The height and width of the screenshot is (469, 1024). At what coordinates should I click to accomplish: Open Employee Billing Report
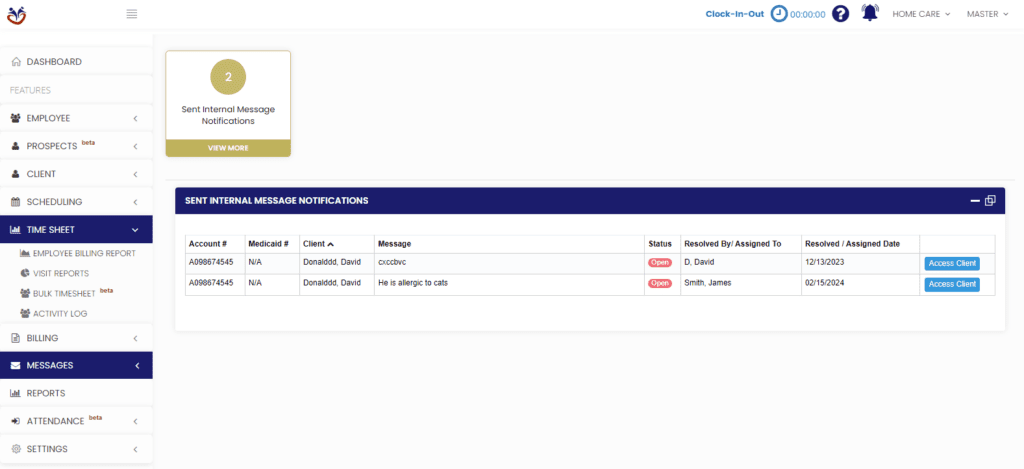pyautogui.click(x=84, y=253)
